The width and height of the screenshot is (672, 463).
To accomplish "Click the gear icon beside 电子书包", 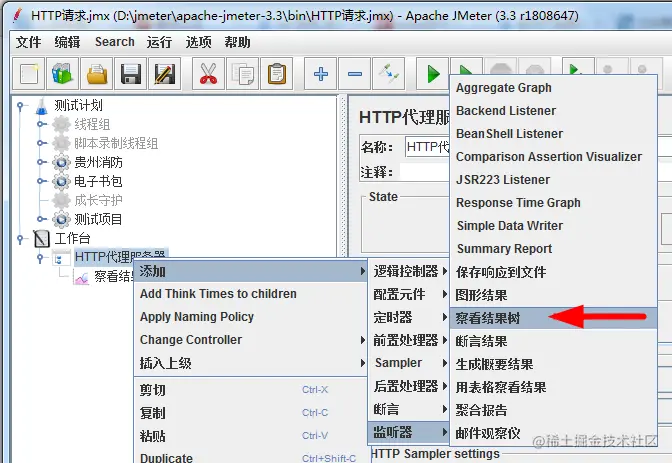I will tap(61, 181).
